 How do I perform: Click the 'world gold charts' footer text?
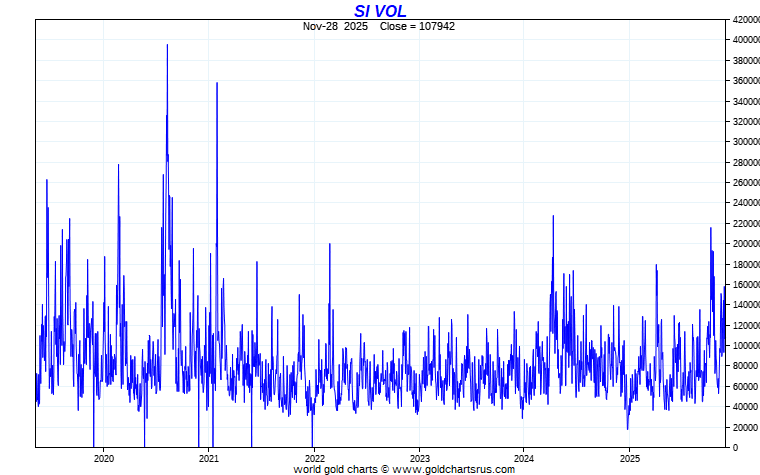pyautogui.click(x=335, y=469)
